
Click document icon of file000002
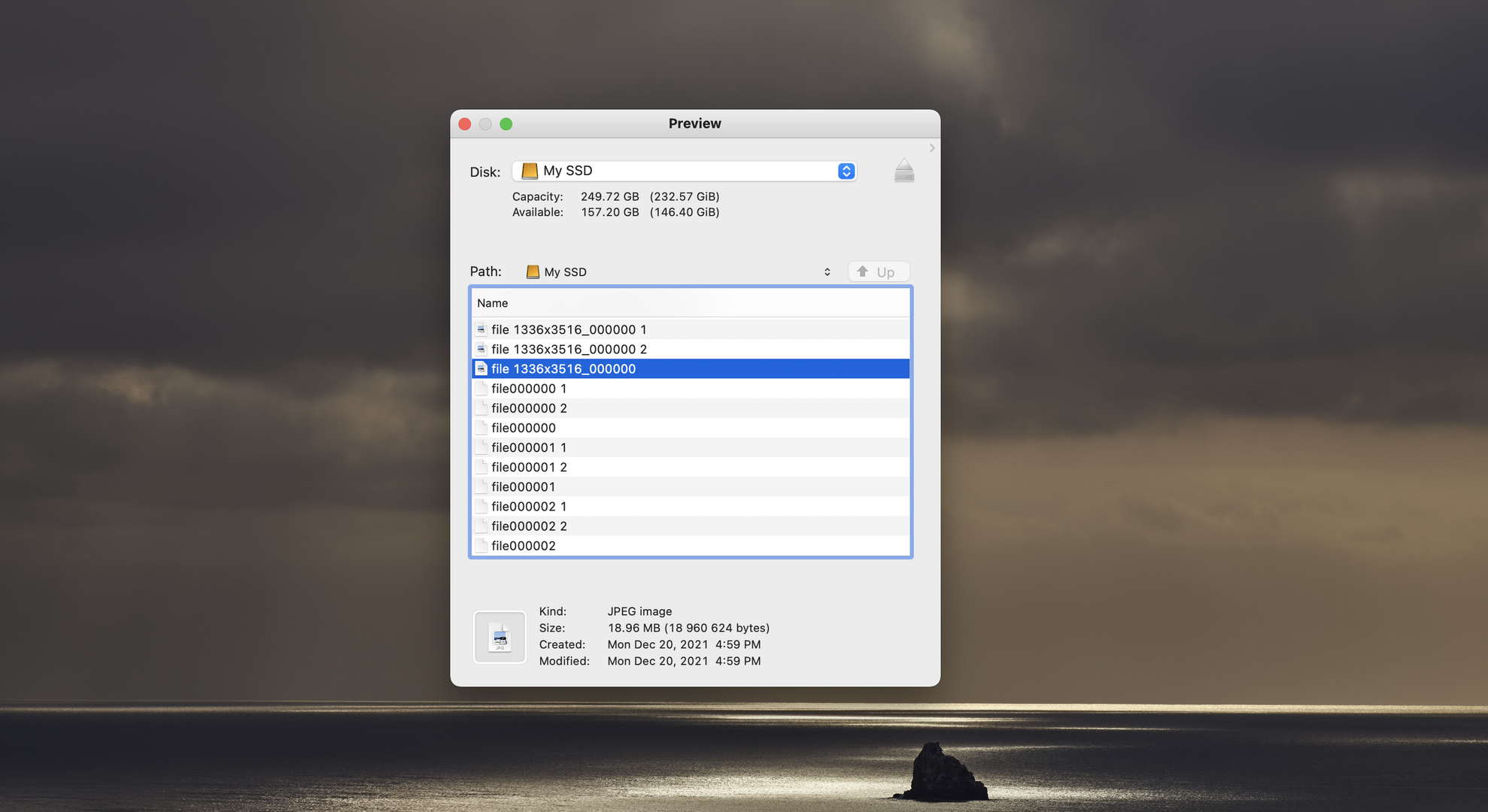[481, 545]
